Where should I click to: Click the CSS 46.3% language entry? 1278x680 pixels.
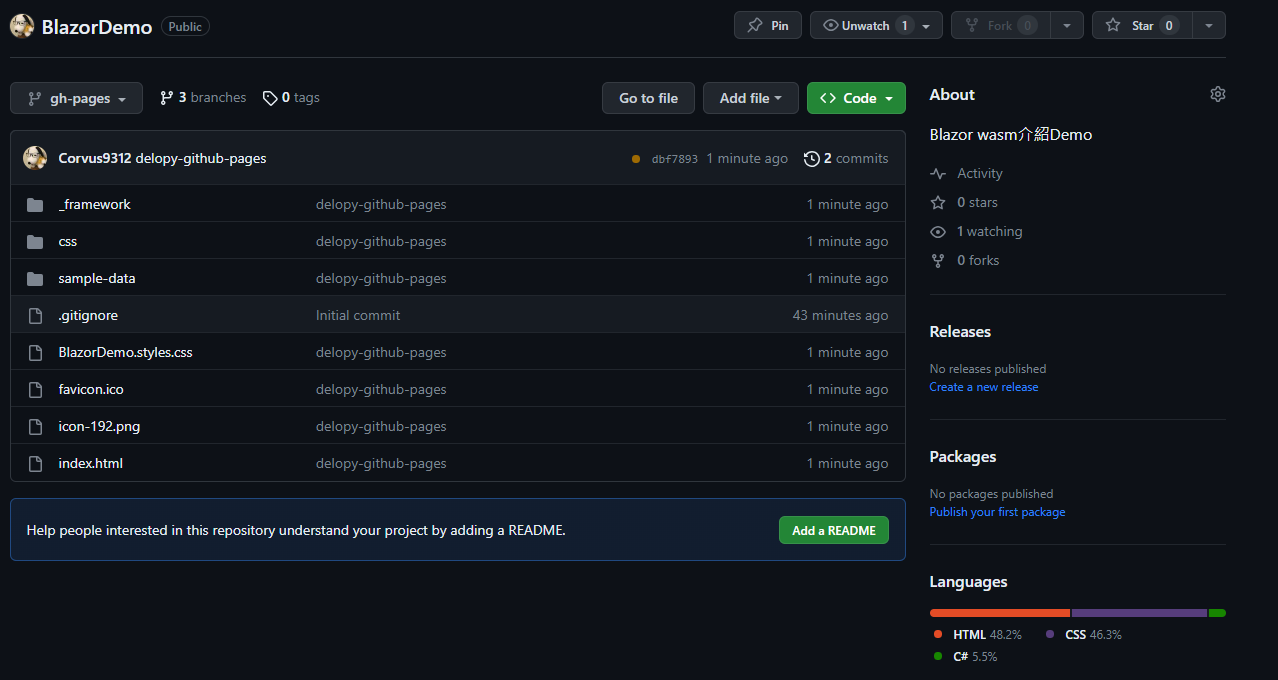(1084, 635)
